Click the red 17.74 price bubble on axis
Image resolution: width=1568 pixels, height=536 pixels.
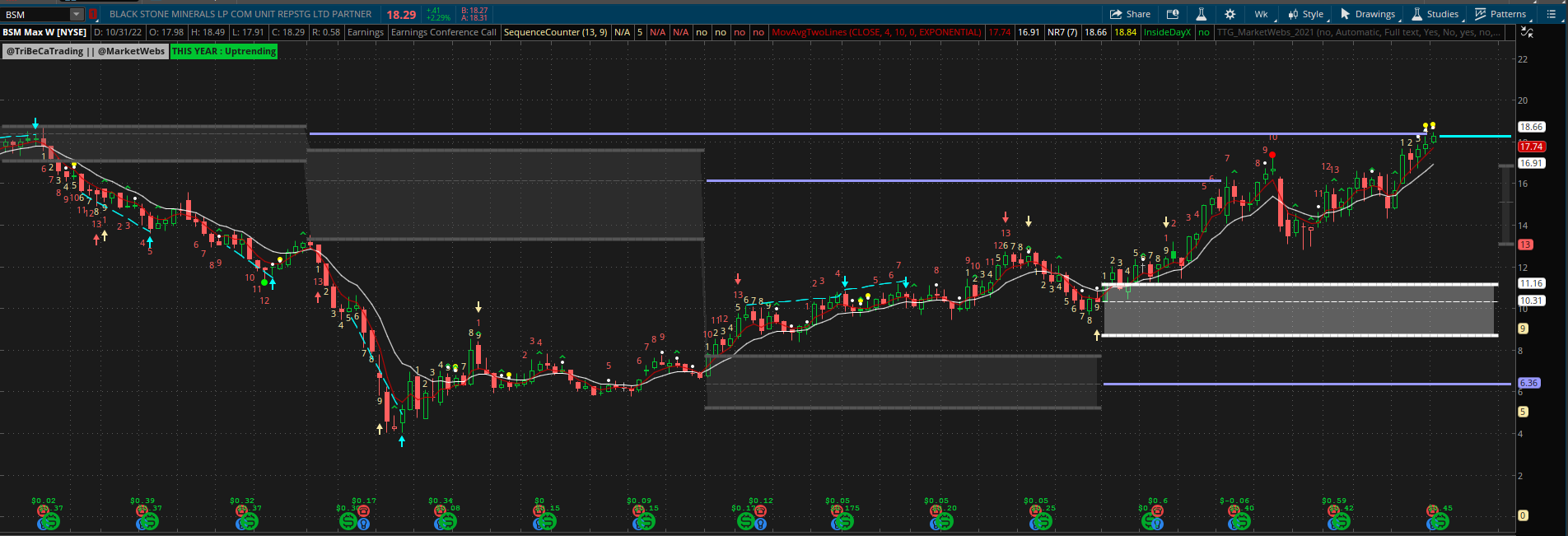click(x=1531, y=147)
